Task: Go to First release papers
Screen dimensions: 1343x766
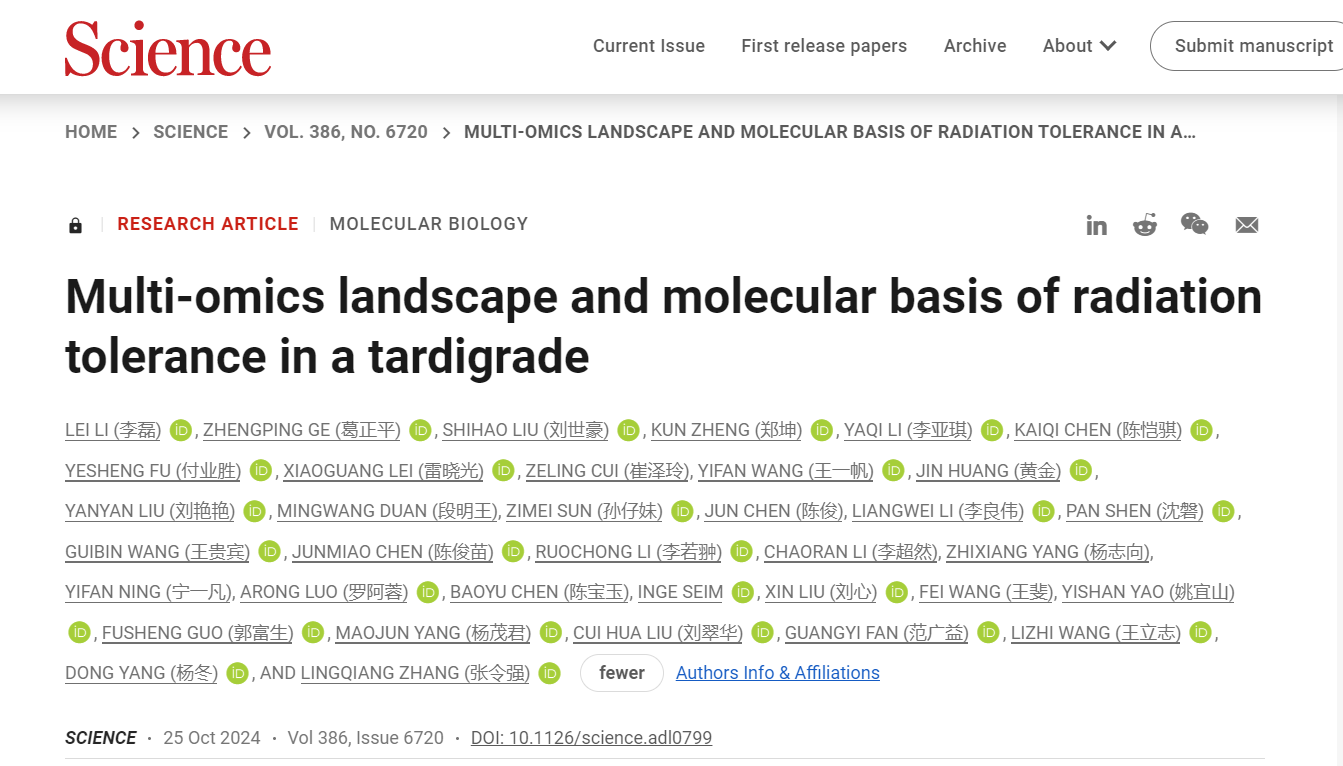Action: [824, 46]
